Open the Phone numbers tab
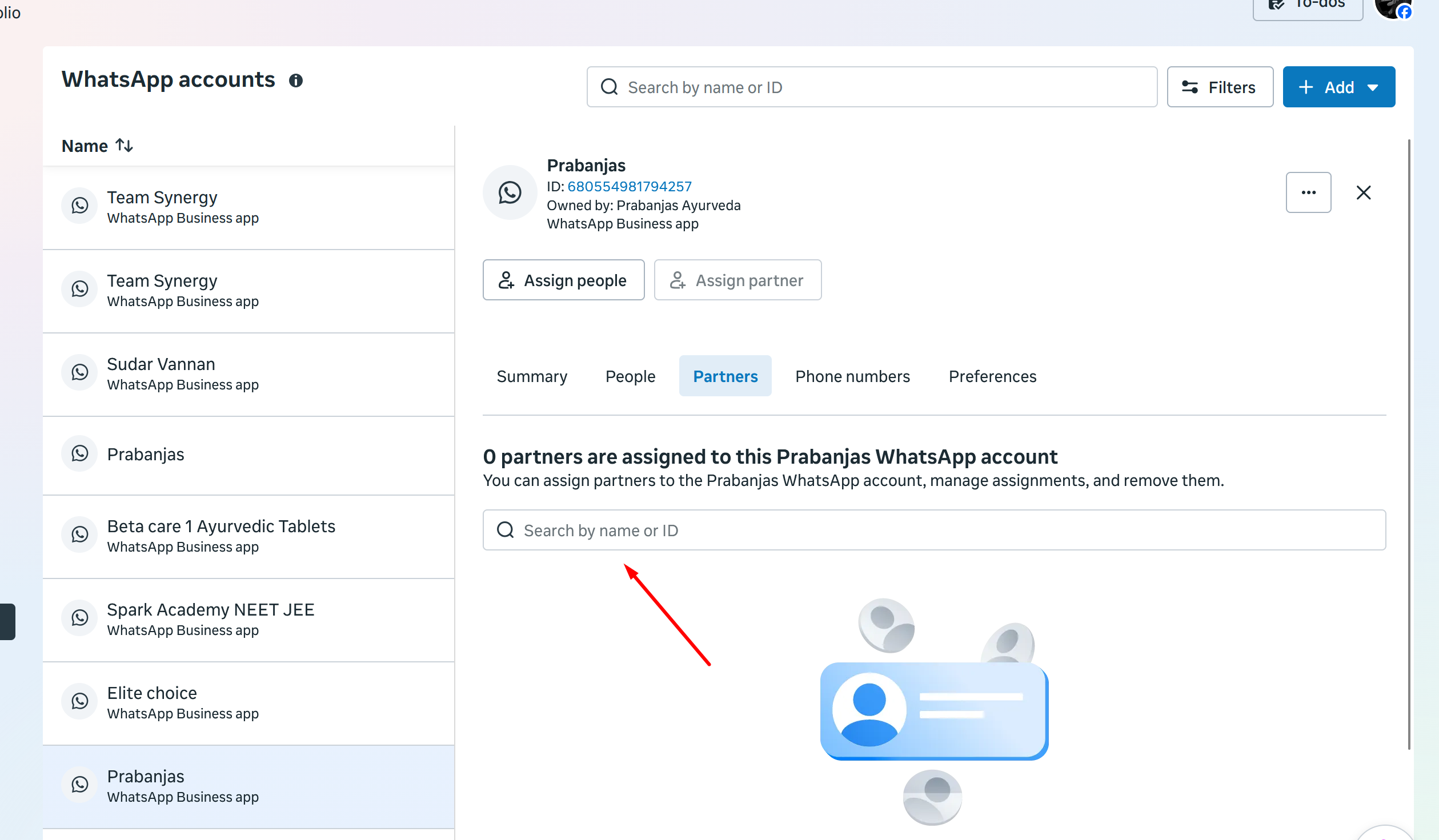 coord(852,376)
